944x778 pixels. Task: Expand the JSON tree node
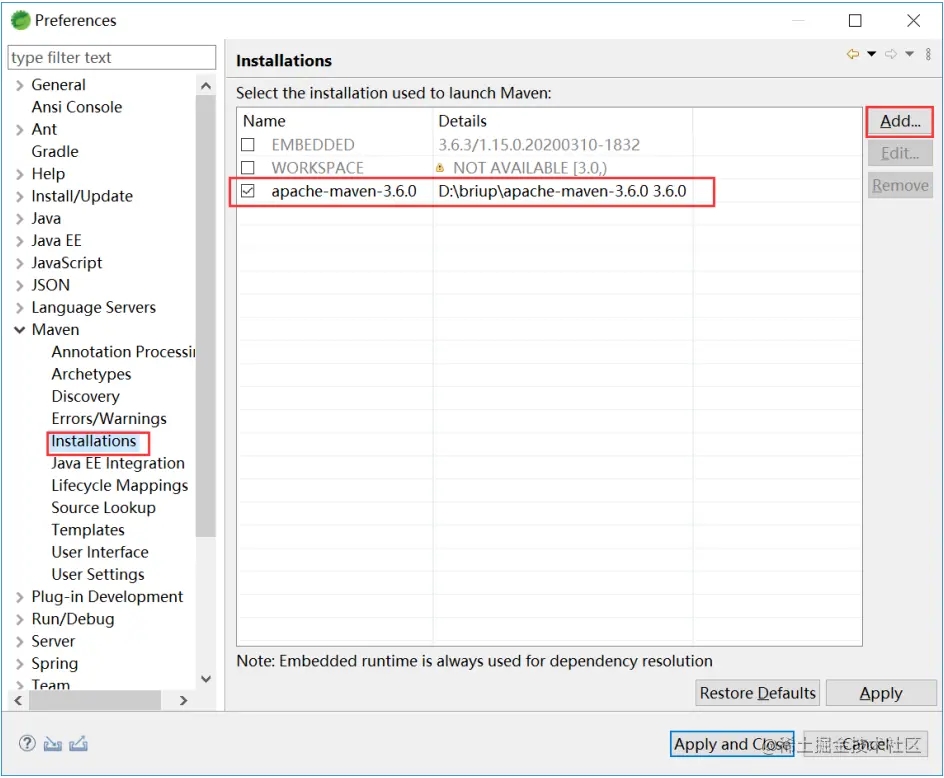[x=20, y=286]
